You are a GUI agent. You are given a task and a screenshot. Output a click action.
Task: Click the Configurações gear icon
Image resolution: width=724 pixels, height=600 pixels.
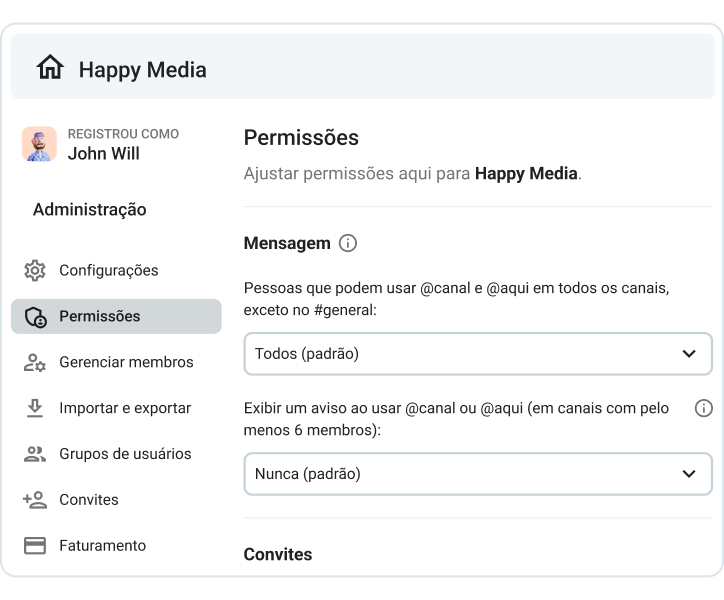(x=35, y=270)
